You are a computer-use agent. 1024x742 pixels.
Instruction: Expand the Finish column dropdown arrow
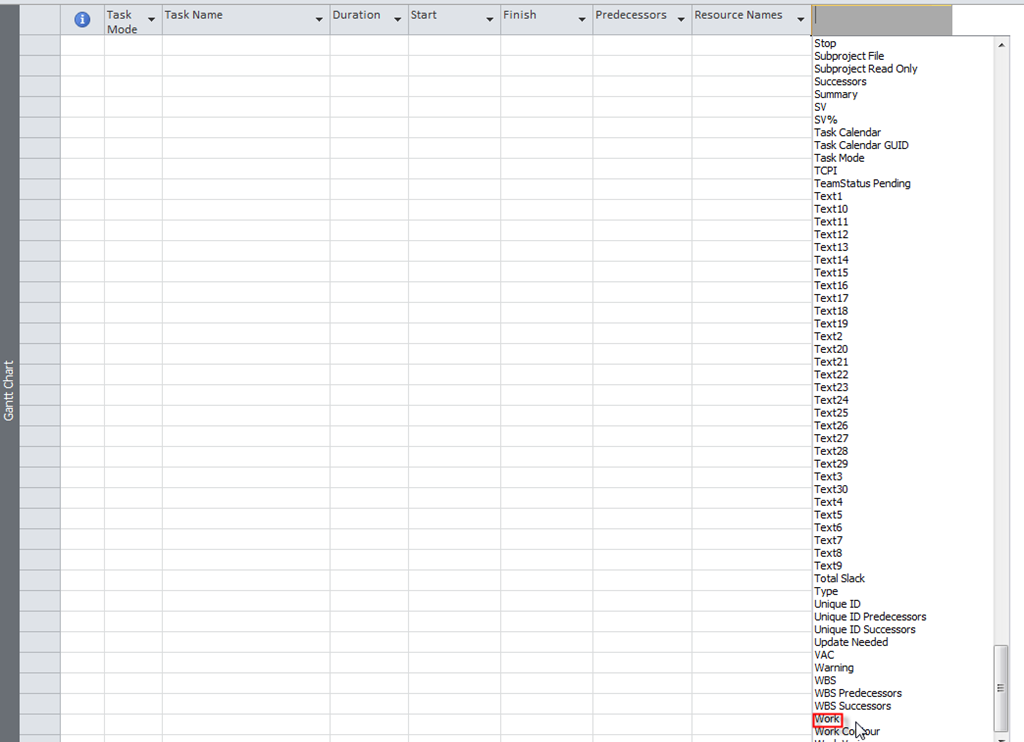pos(581,19)
